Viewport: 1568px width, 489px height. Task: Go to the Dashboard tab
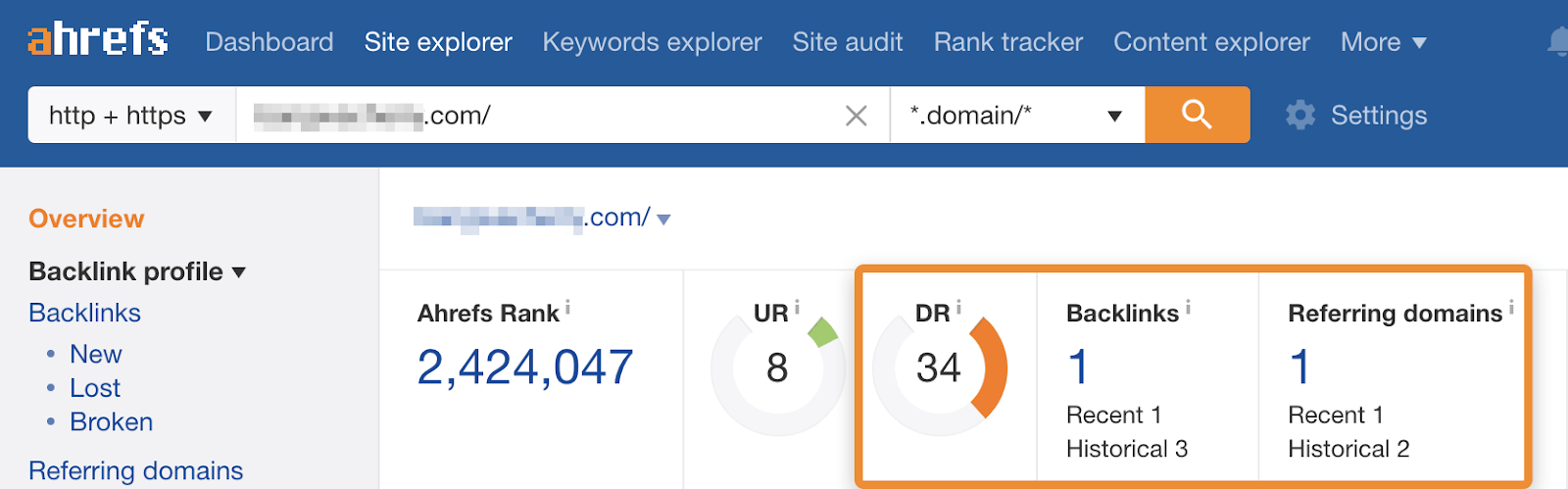tap(269, 42)
